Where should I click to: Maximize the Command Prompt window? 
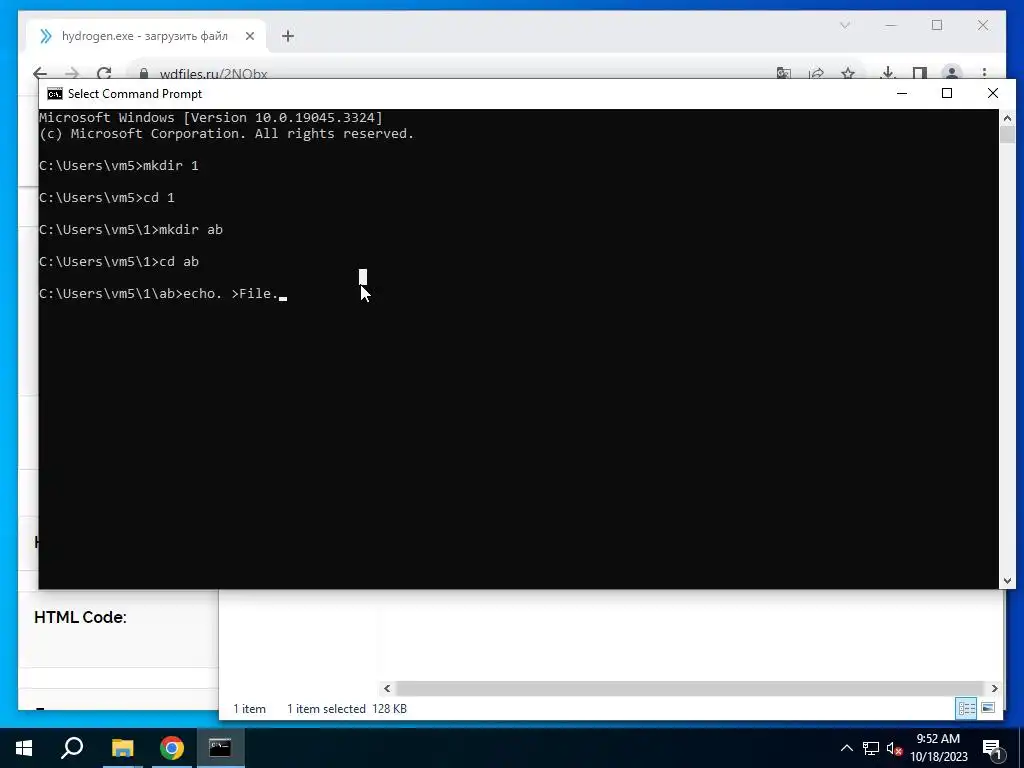pyautogui.click(x=947, y=93)
